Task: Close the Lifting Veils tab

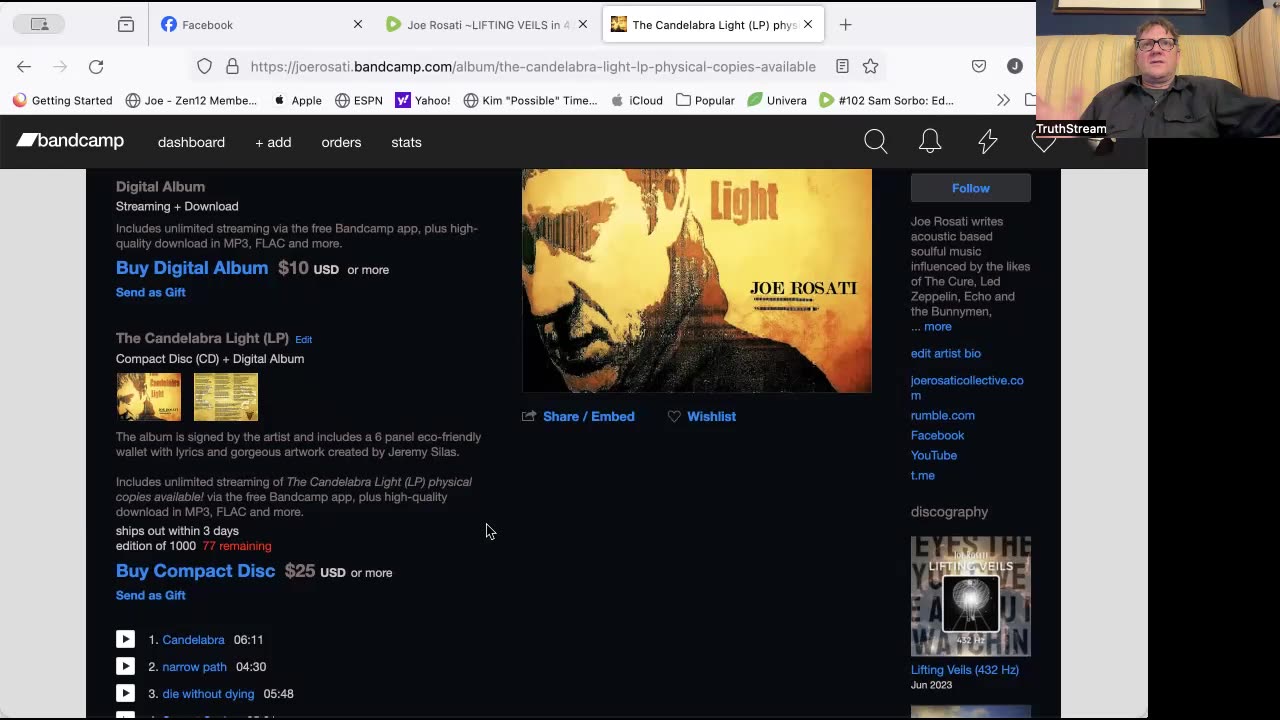Action: coord(583,24)
